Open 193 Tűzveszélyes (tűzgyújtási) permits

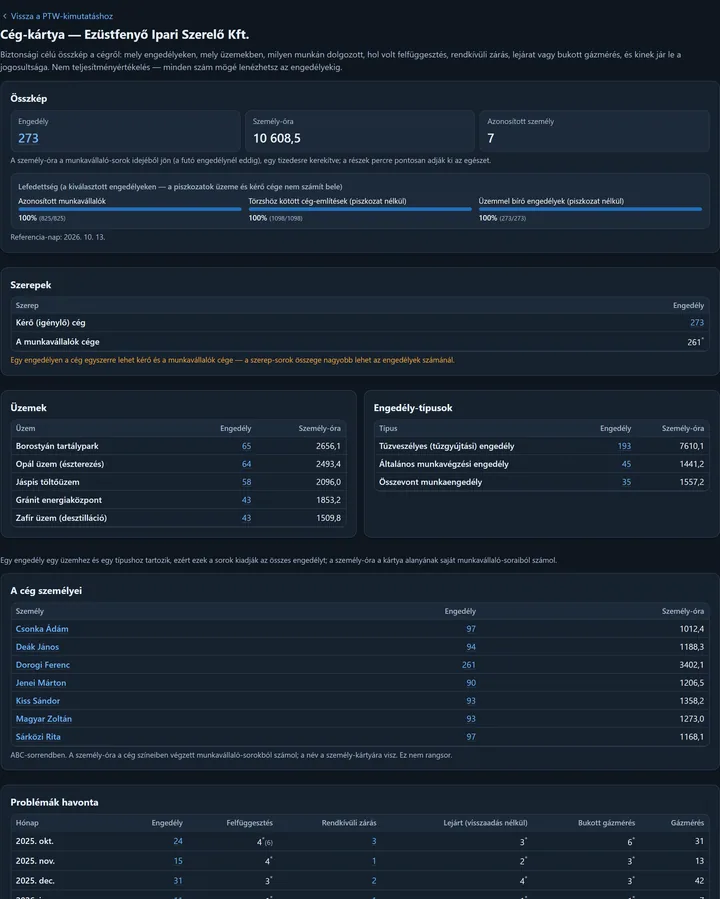click(624, 446)
